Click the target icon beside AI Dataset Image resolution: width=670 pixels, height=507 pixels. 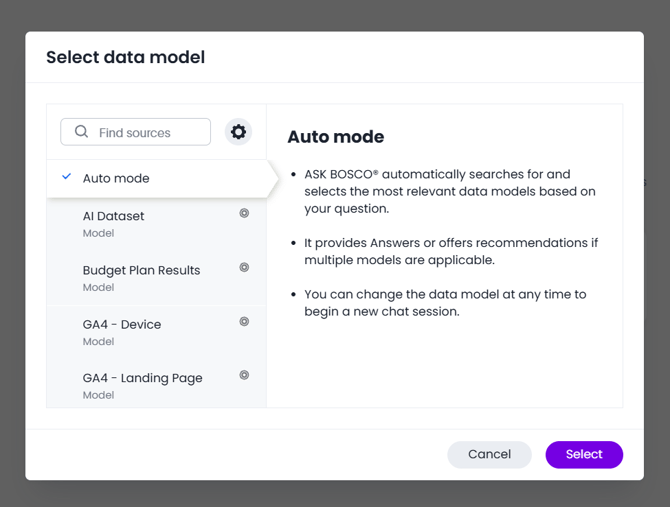click(244, 213)
